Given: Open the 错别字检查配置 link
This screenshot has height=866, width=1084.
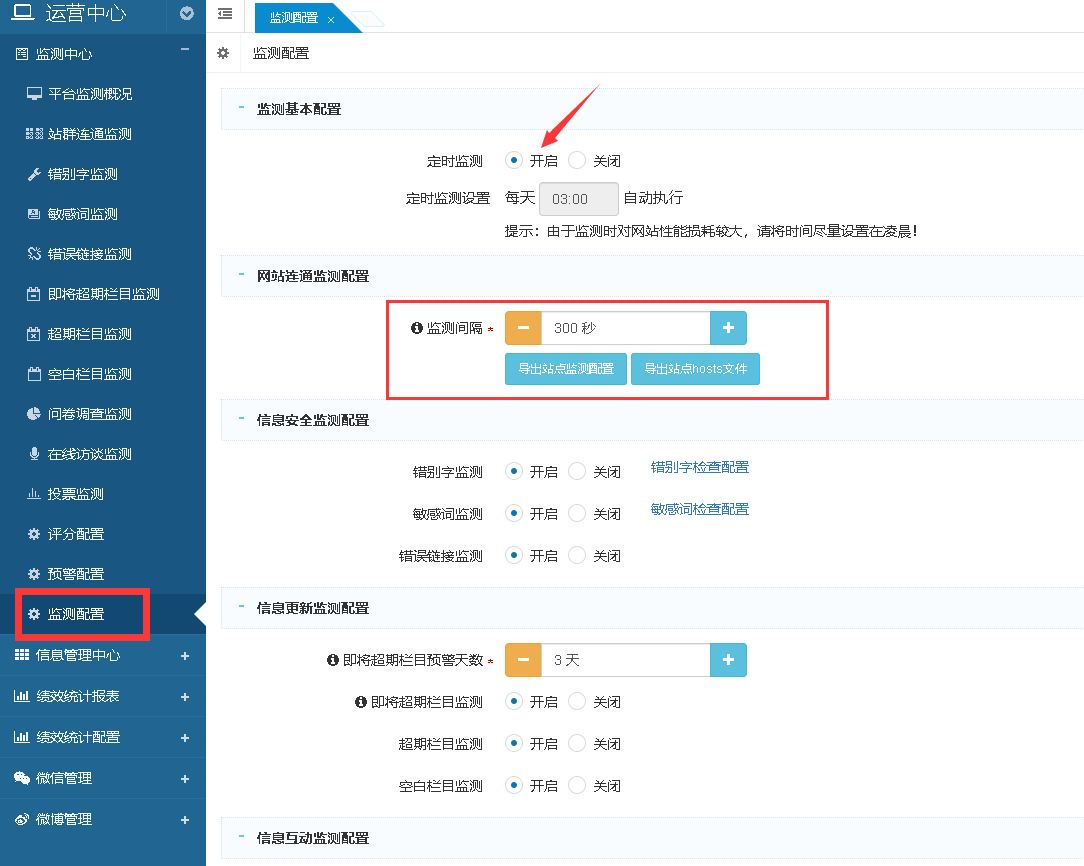Looking at the screenshot, I should tap(699, 467).
